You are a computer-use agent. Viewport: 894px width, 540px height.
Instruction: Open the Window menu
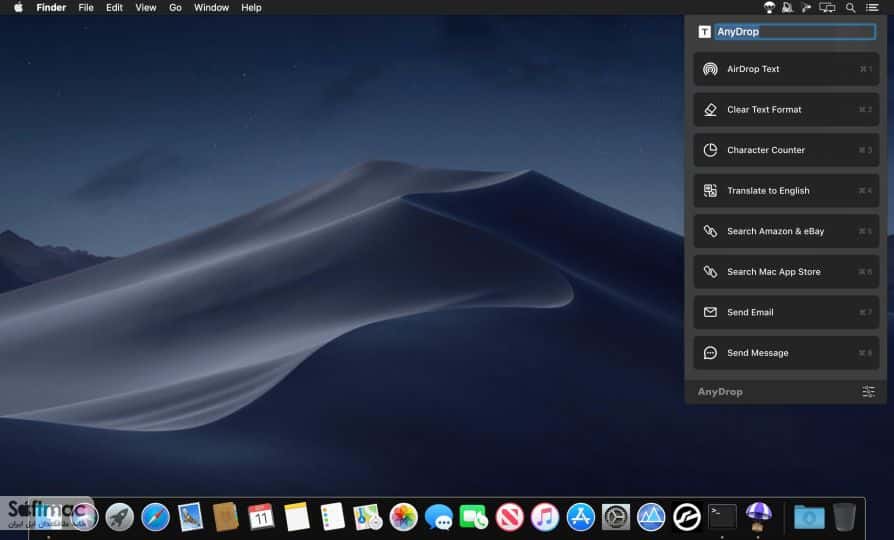(x=211, y=7)
